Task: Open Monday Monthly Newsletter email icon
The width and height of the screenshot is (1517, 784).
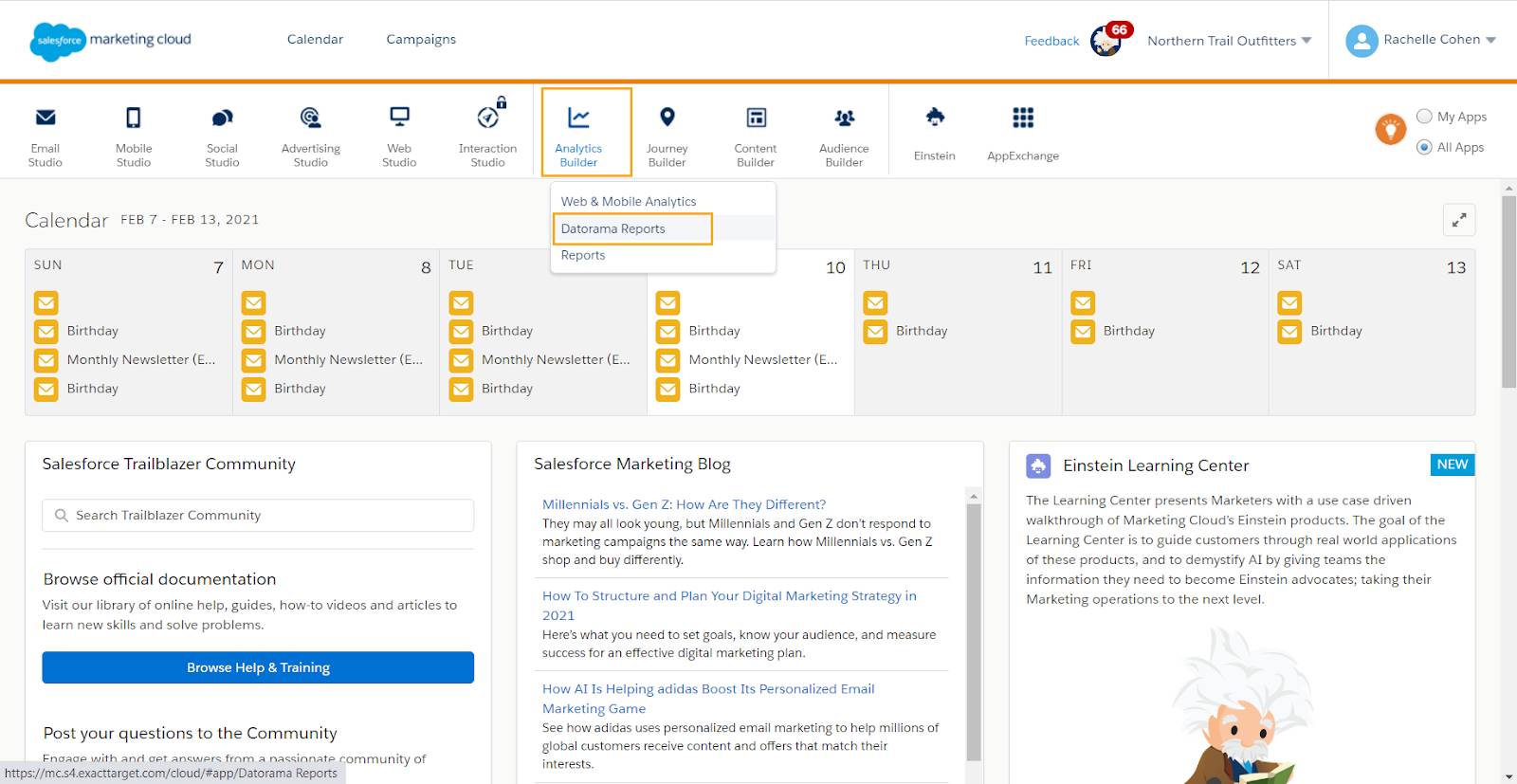Action: click(x=253, y=360)
